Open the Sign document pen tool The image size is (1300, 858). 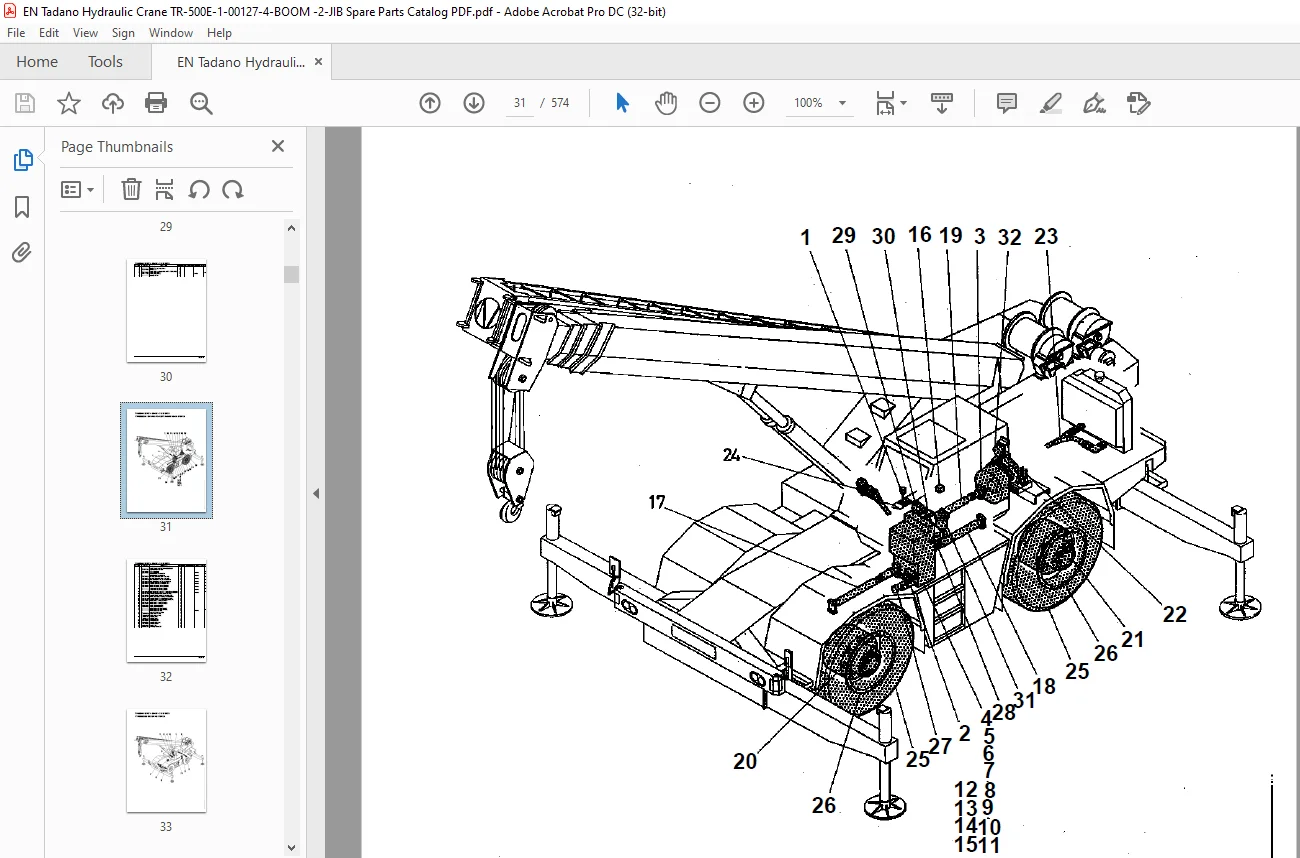coord(1095,103)
